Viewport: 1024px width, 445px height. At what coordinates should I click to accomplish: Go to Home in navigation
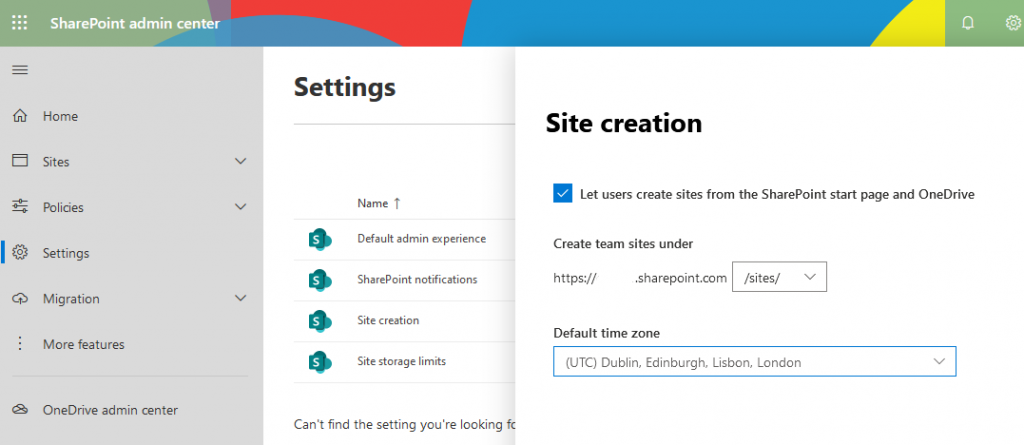pos(60,116)
